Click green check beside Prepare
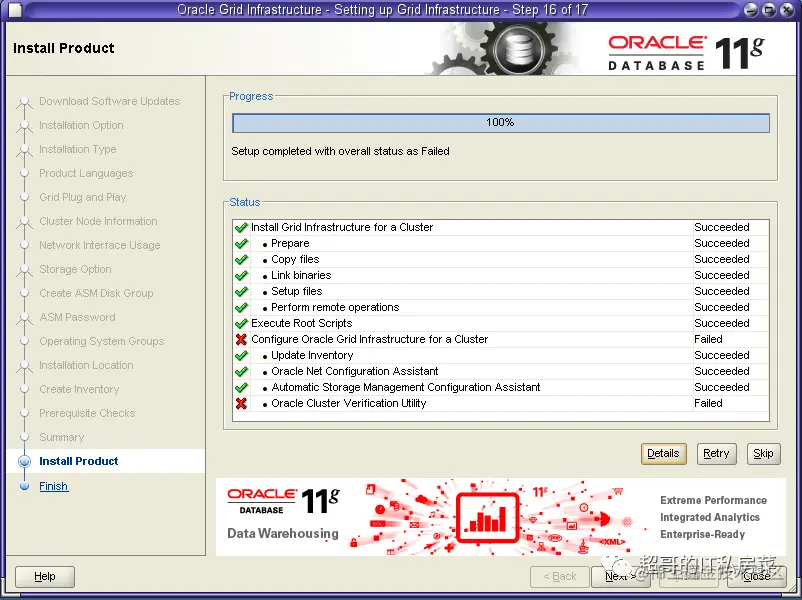The height and width of the screenshot is (600, 802). 241,243
